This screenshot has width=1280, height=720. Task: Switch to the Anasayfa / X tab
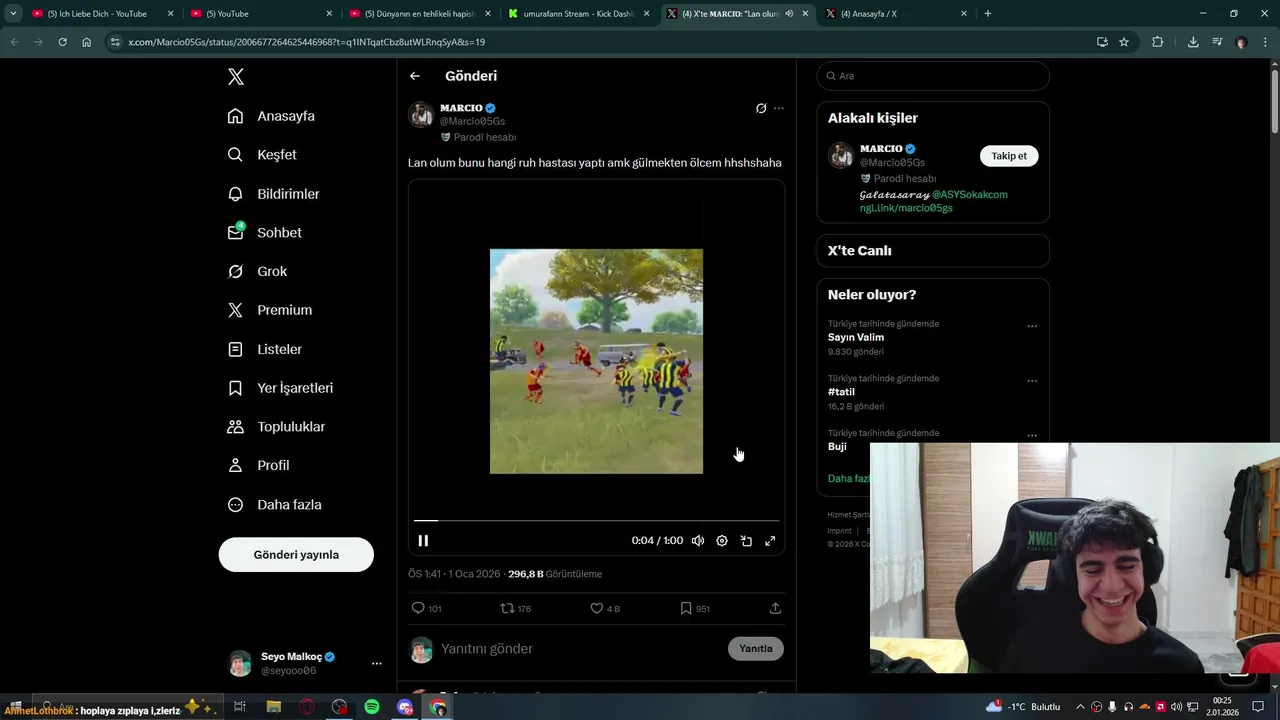pyautogui.click(x=895, y=14)
